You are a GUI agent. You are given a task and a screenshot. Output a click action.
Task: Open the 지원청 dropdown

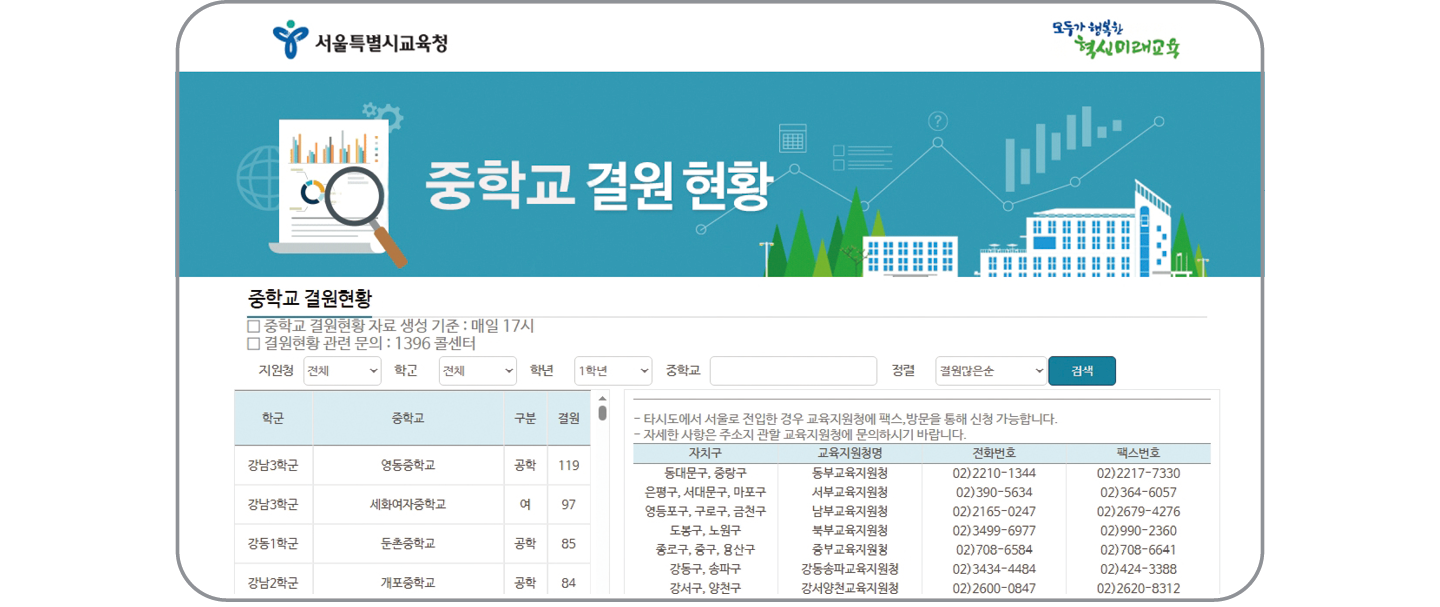342,371
